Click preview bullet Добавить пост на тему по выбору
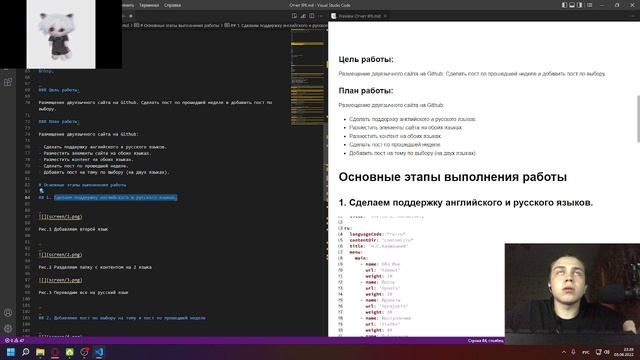The image size is (640, 360). [413, 153]
